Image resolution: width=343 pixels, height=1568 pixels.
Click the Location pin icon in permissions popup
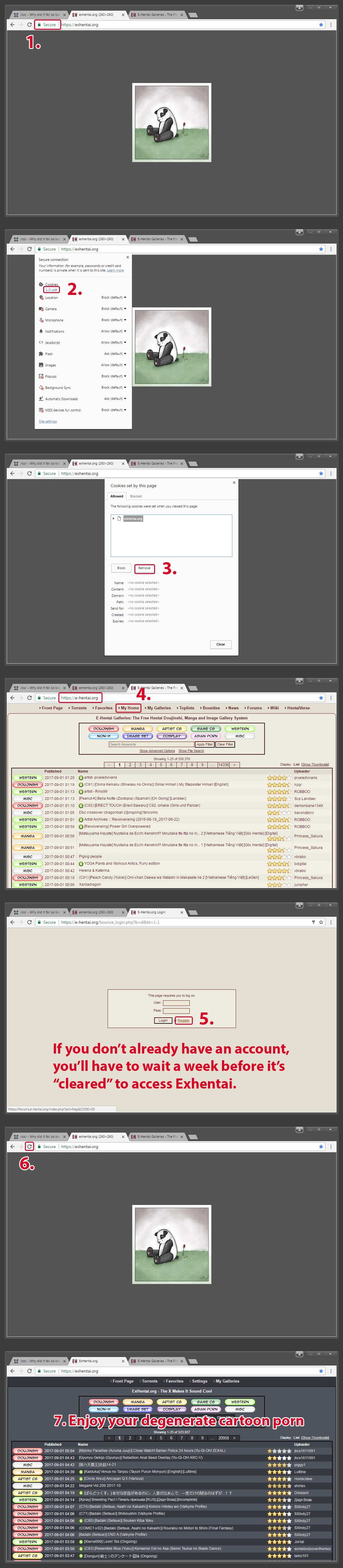[x=41, y=298]
